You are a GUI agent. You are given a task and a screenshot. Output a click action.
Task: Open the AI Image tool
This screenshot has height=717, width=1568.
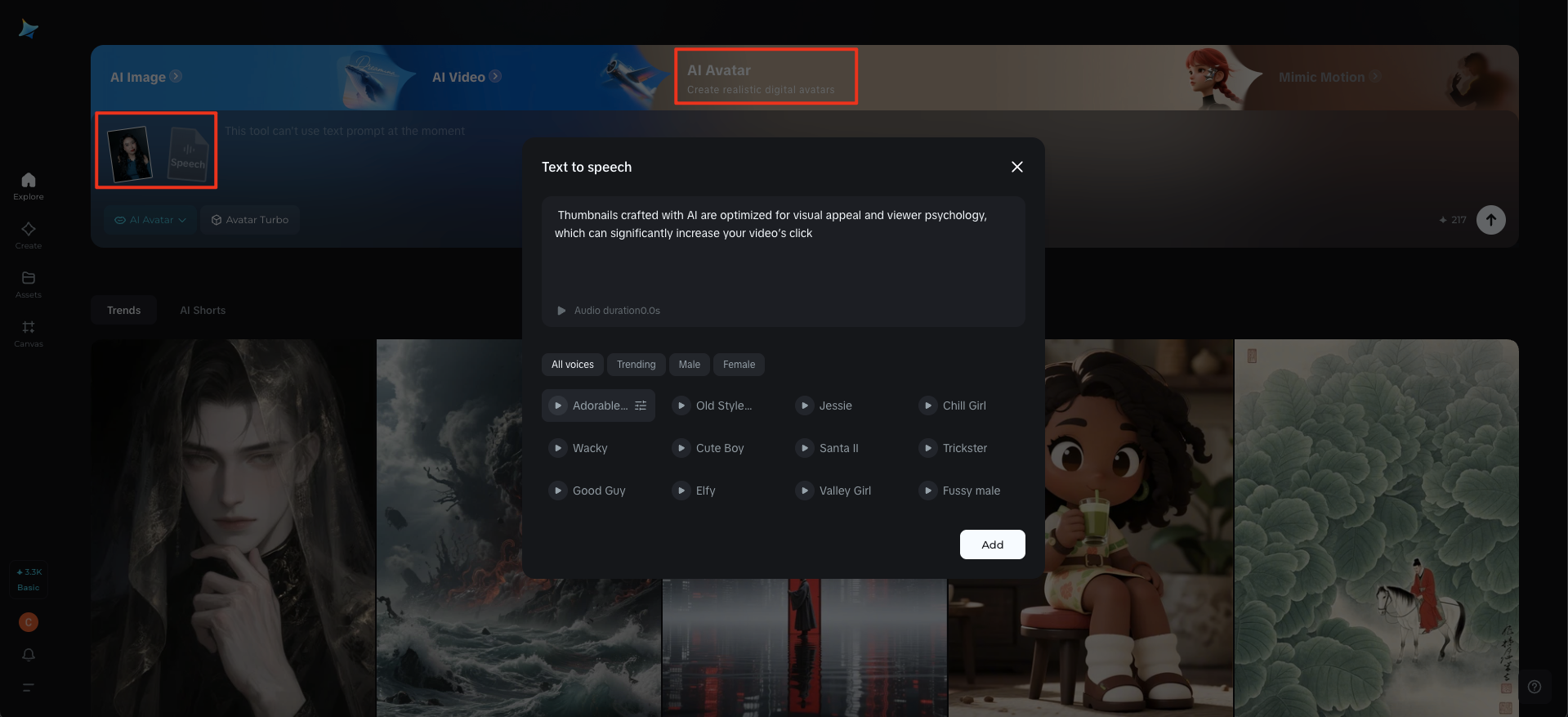pyautogui.click(x=145, y=77)
